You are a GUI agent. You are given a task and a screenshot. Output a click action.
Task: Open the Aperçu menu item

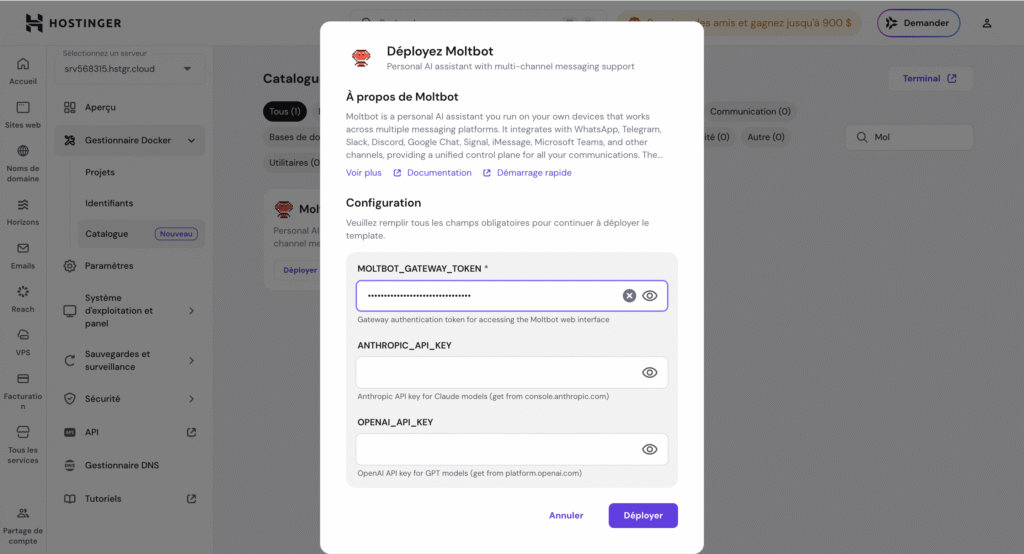pyautogui.click(x=101, y=107)
